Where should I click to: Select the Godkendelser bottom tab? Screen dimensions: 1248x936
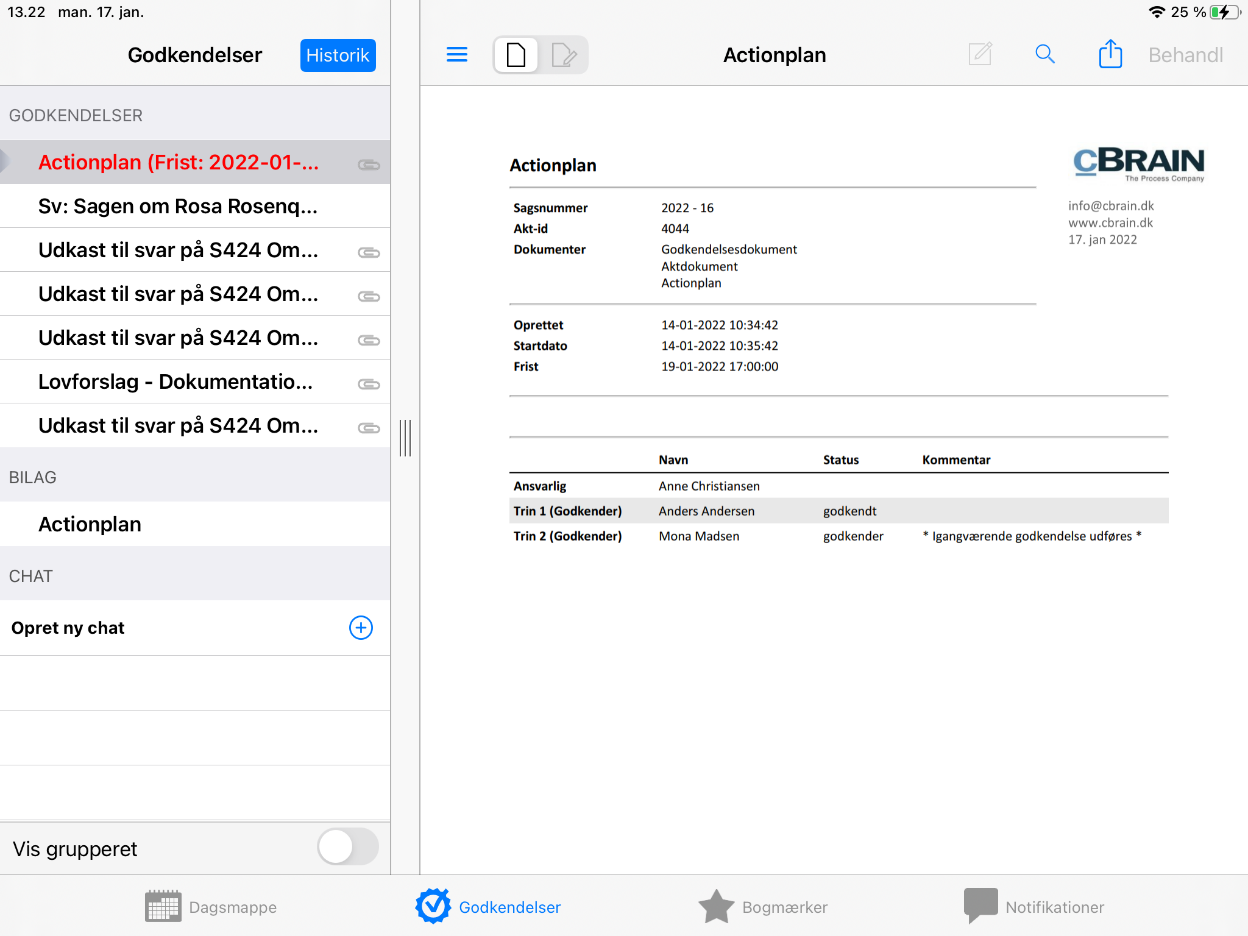pyautogui.click(x=488, y=907)
